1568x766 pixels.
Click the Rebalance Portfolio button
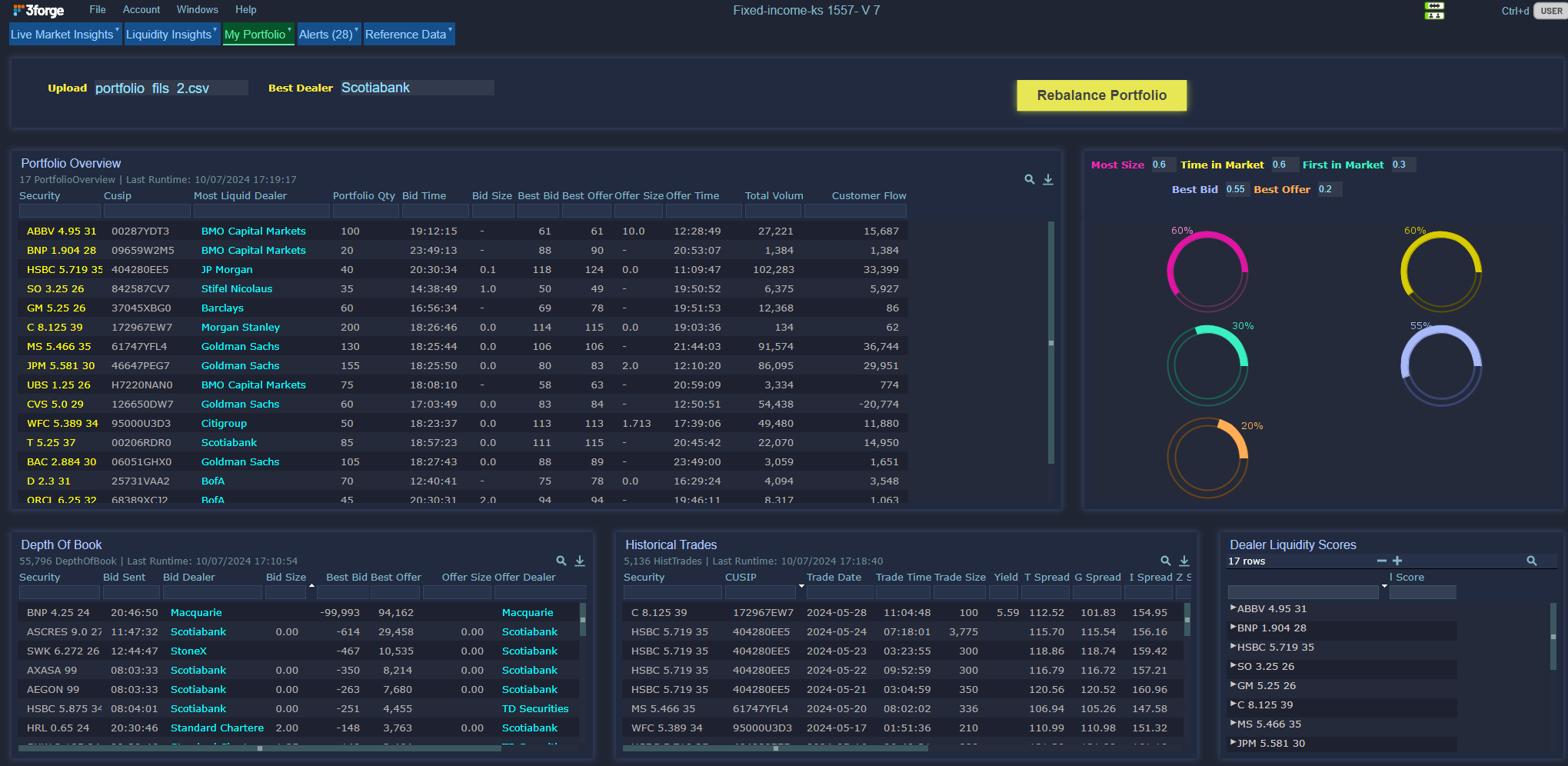point(1101,95)
